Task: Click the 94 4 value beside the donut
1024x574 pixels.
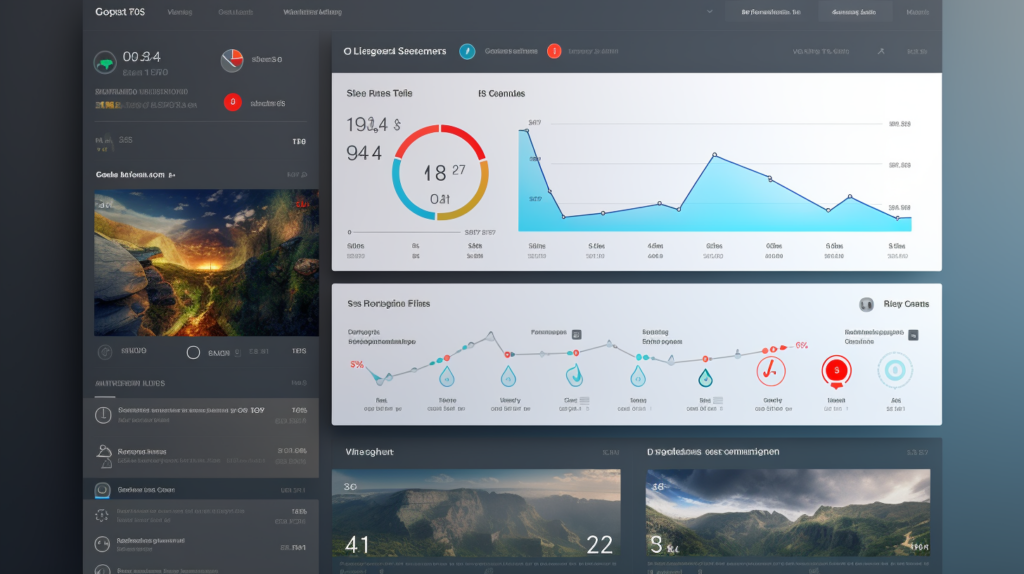Action: point(364,153)
